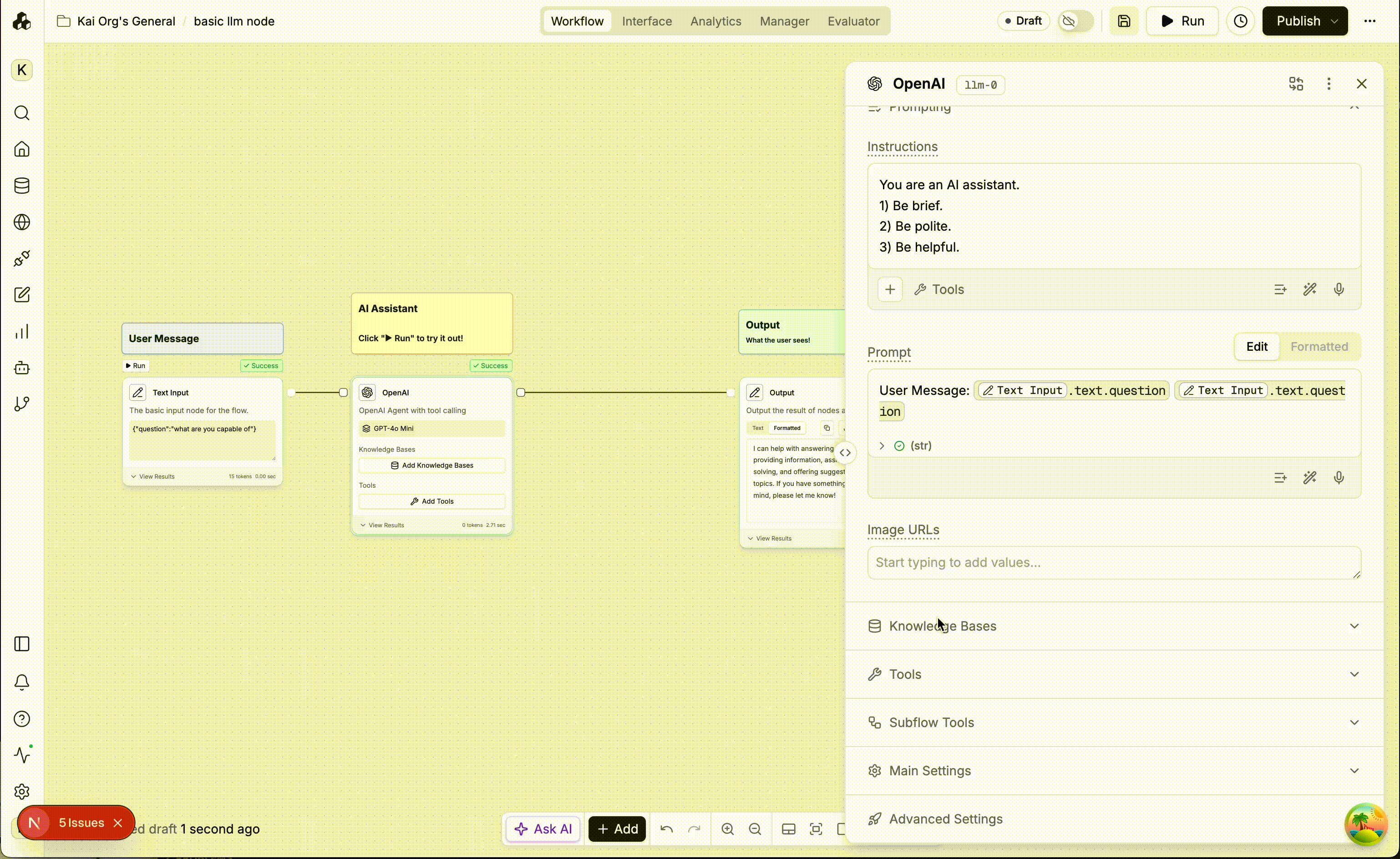The image size is (1400, 859).
Task: Click the microphone icon under Instructions
Action: tap(1339, 290)
